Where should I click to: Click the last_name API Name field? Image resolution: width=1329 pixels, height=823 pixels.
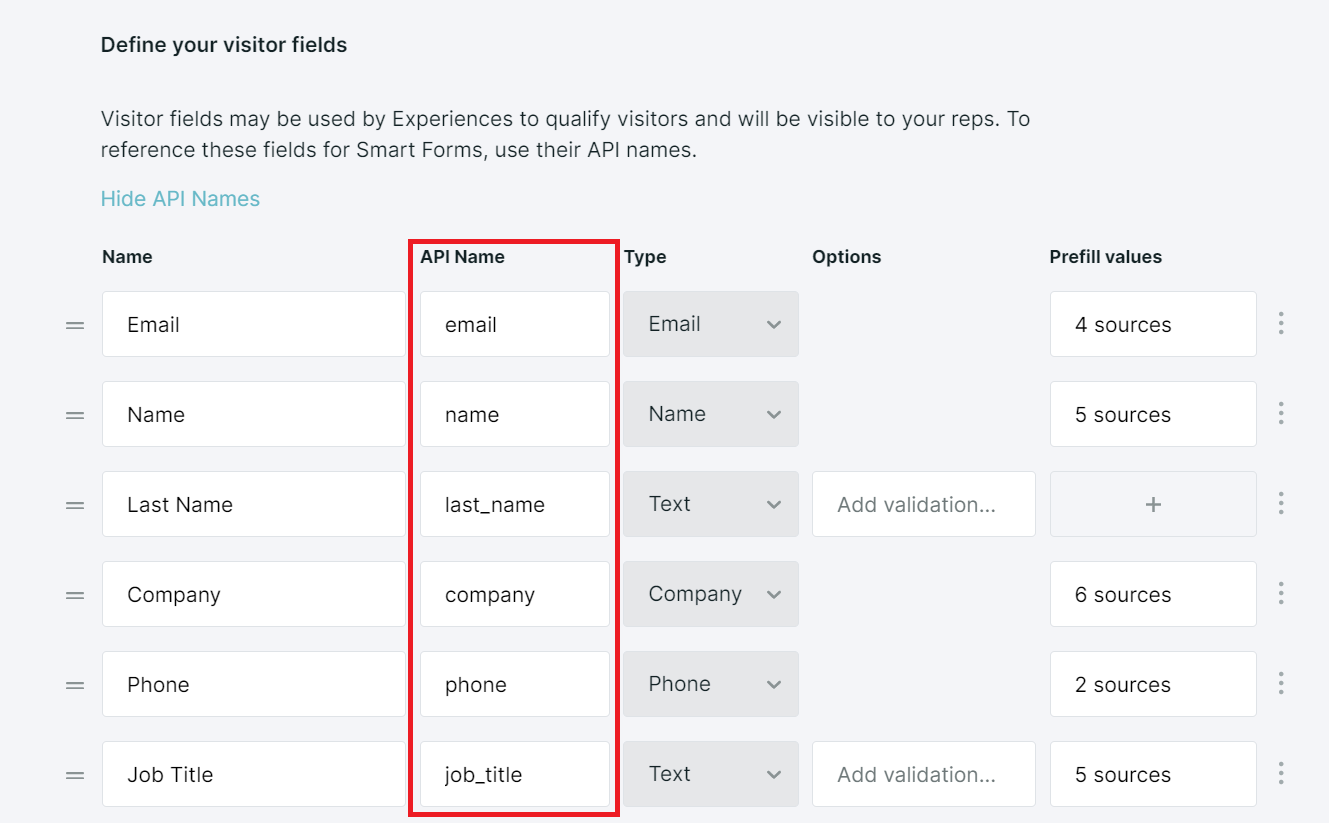pos(514,505)
